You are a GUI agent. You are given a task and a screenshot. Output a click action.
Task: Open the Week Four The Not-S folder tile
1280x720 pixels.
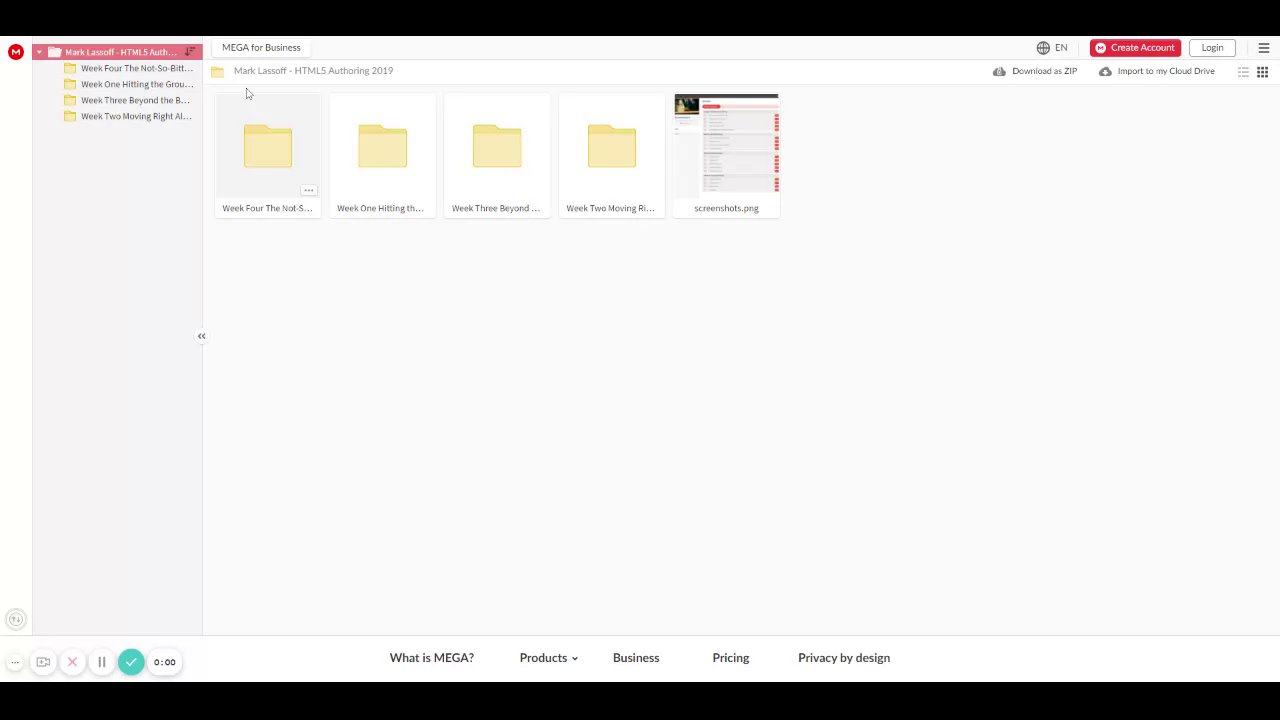pos(267,156)
